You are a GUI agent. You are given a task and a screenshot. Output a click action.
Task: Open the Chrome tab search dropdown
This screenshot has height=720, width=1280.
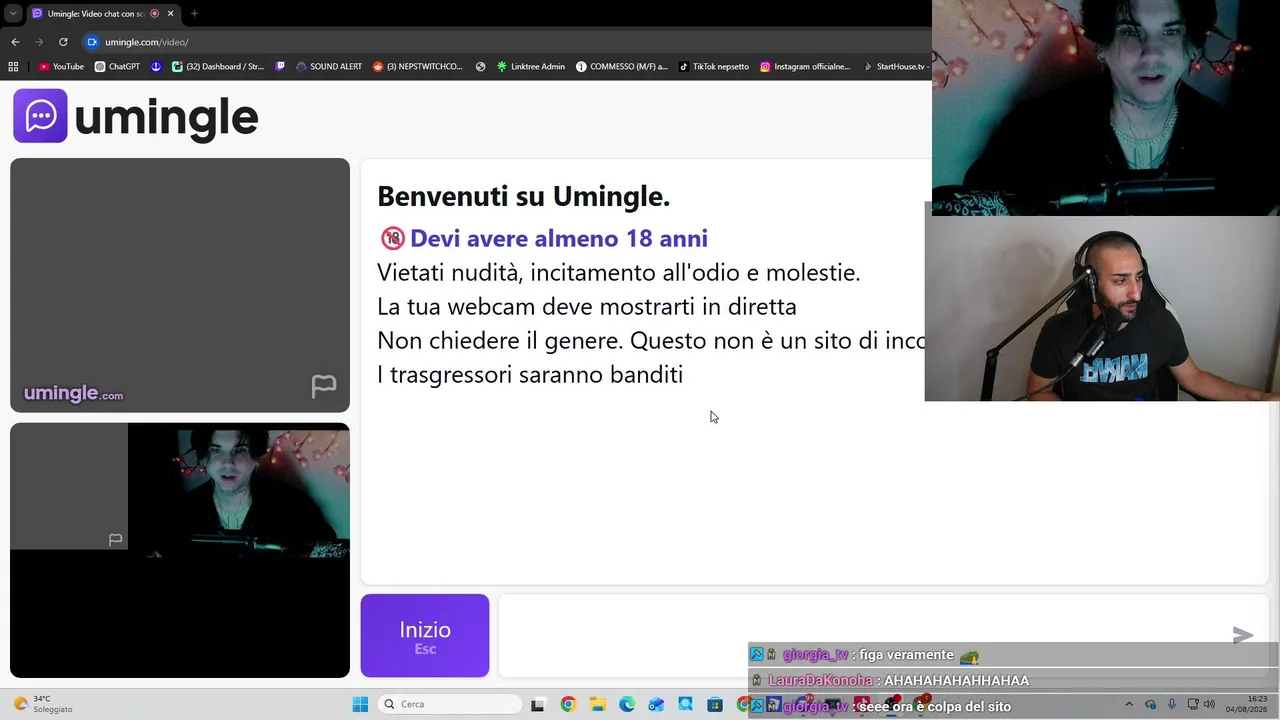click(13, 13)
